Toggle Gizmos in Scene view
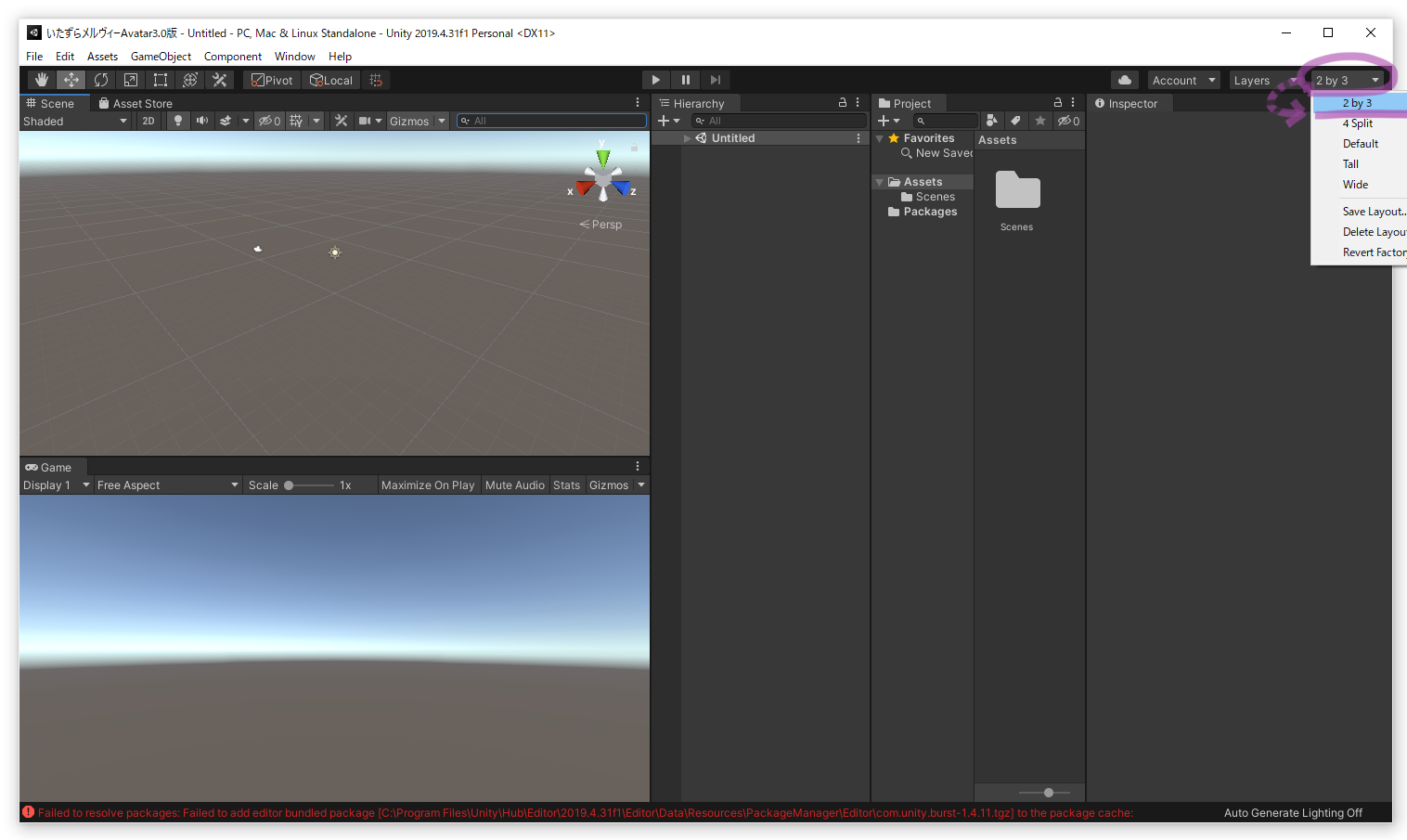1407x840 pixels. coord(409,121)
